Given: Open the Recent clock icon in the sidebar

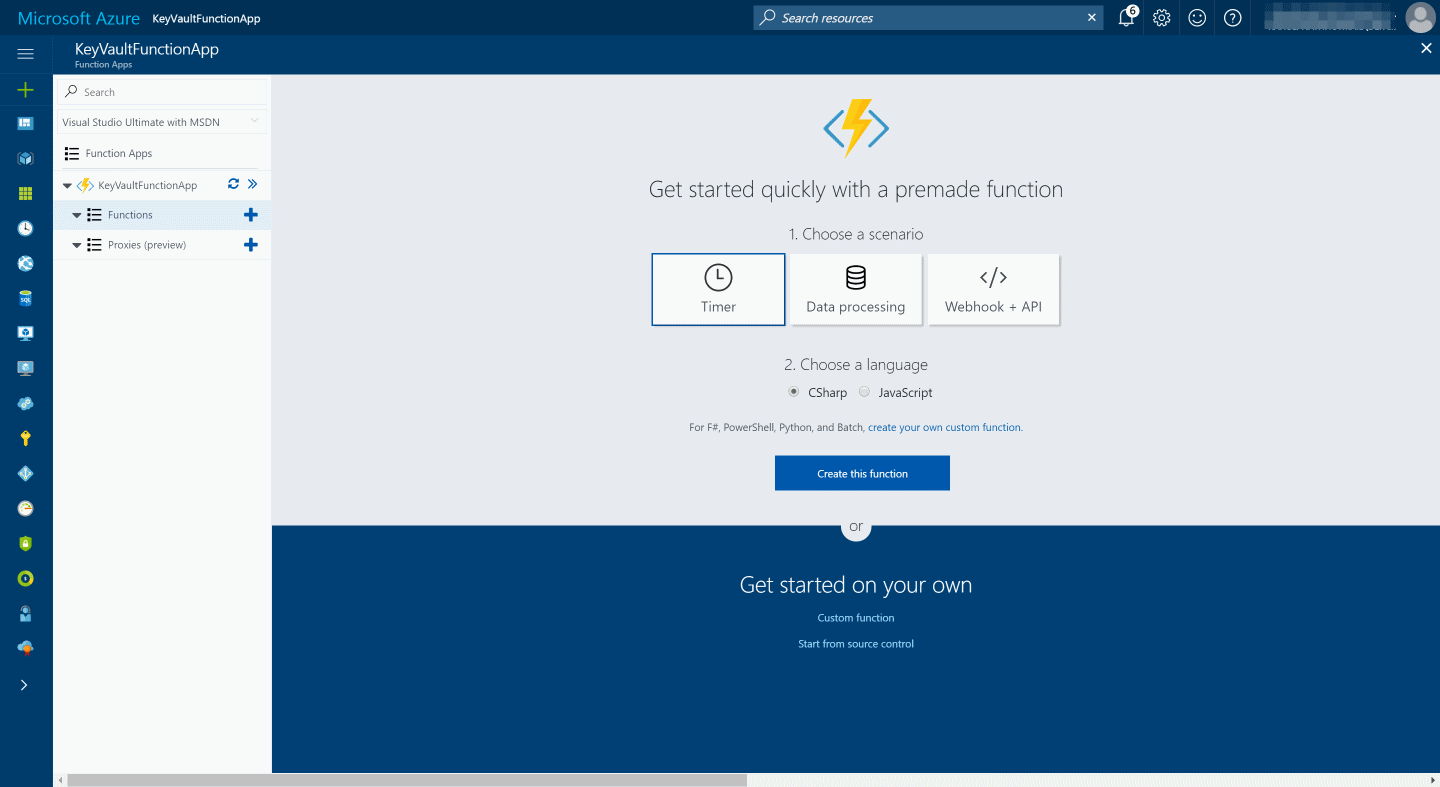Looking at the screenshot, I should coord(26,228).
